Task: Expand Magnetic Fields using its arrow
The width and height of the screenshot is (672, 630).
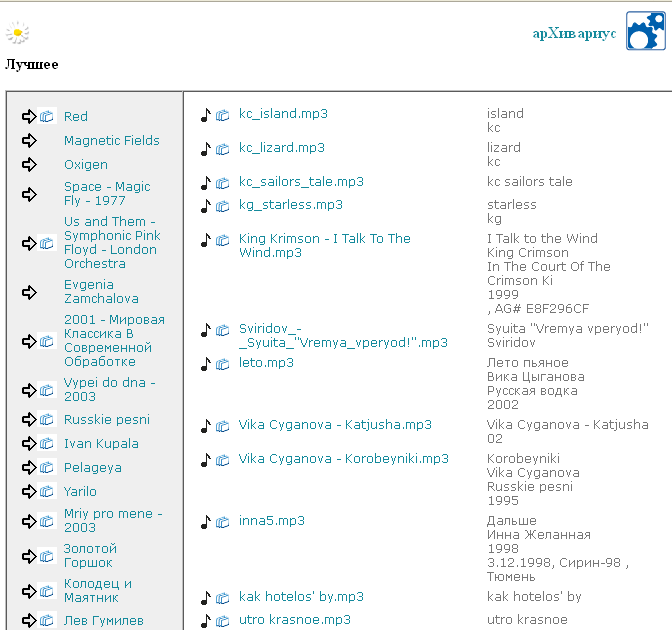Action: (29, 141)
